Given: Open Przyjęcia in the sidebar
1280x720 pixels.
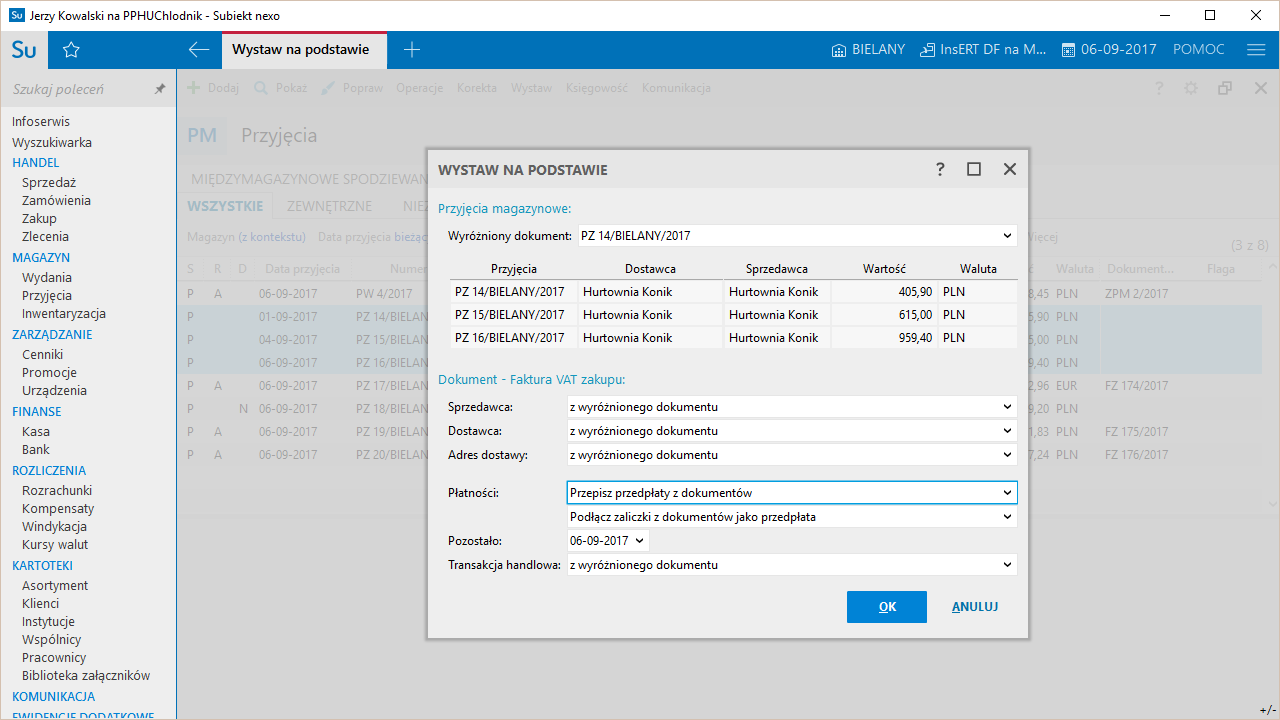Looking at the screenshot, I should click(x=47, y=296).
